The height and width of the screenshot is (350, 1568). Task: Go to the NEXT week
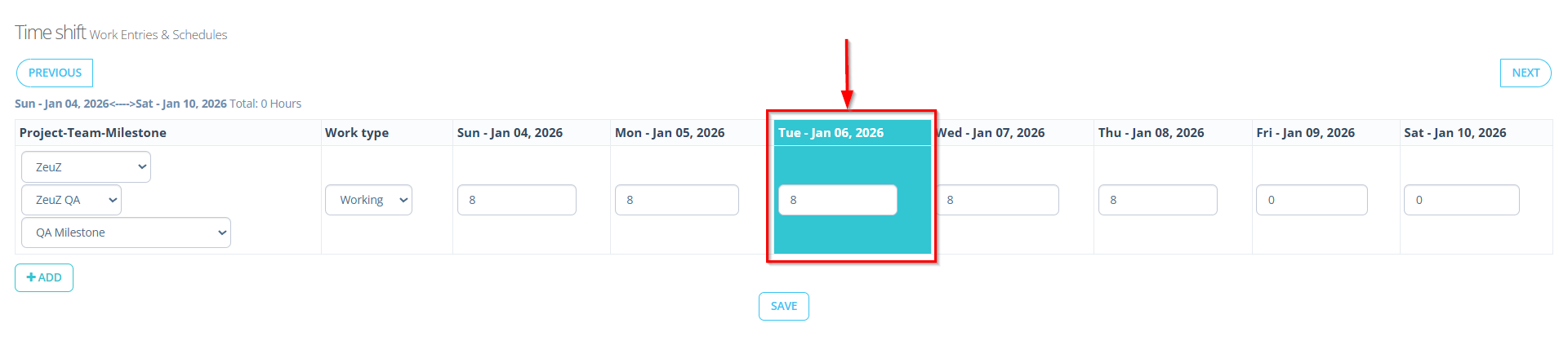coord(1525,73)
